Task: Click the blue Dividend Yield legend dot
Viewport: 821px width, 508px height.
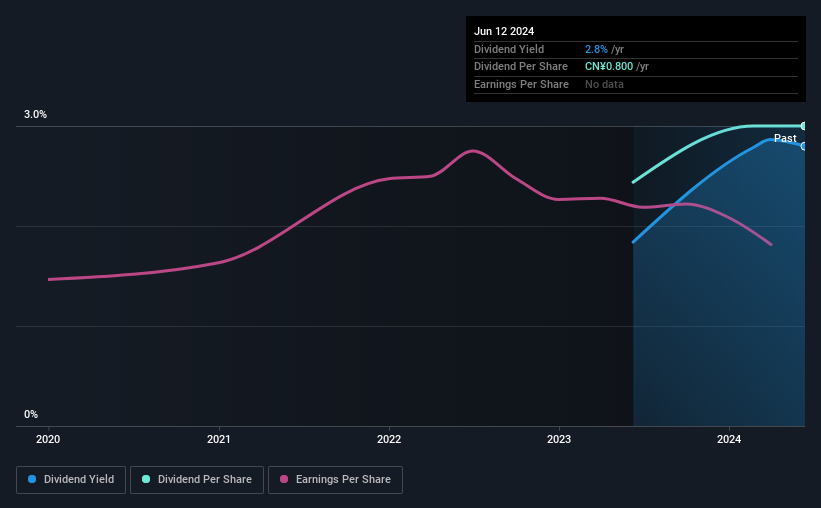Action: pos(32,479)
